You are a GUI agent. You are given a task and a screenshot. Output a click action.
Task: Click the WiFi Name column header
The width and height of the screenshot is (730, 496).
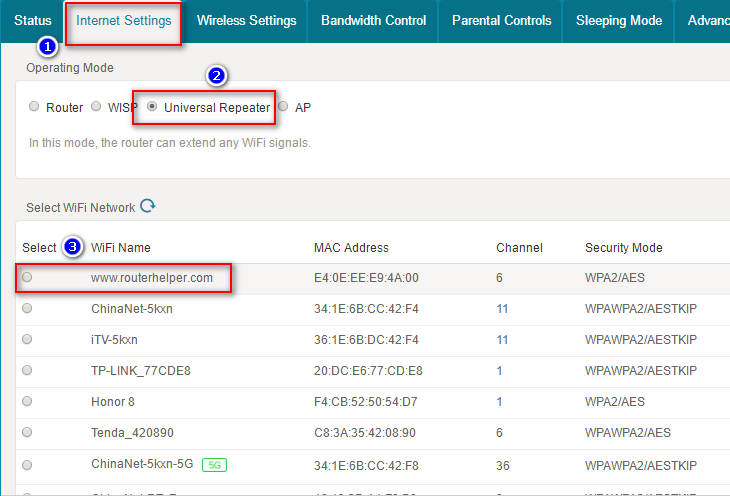coord(121,247)
